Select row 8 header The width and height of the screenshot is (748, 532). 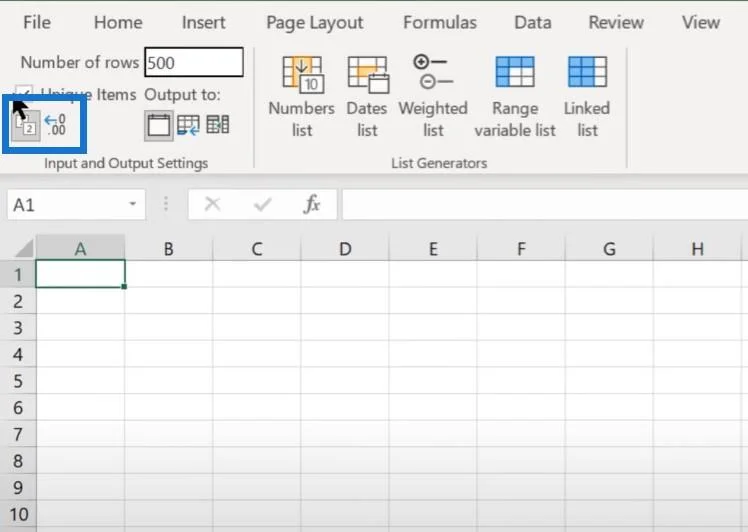[x=18, y=461]
